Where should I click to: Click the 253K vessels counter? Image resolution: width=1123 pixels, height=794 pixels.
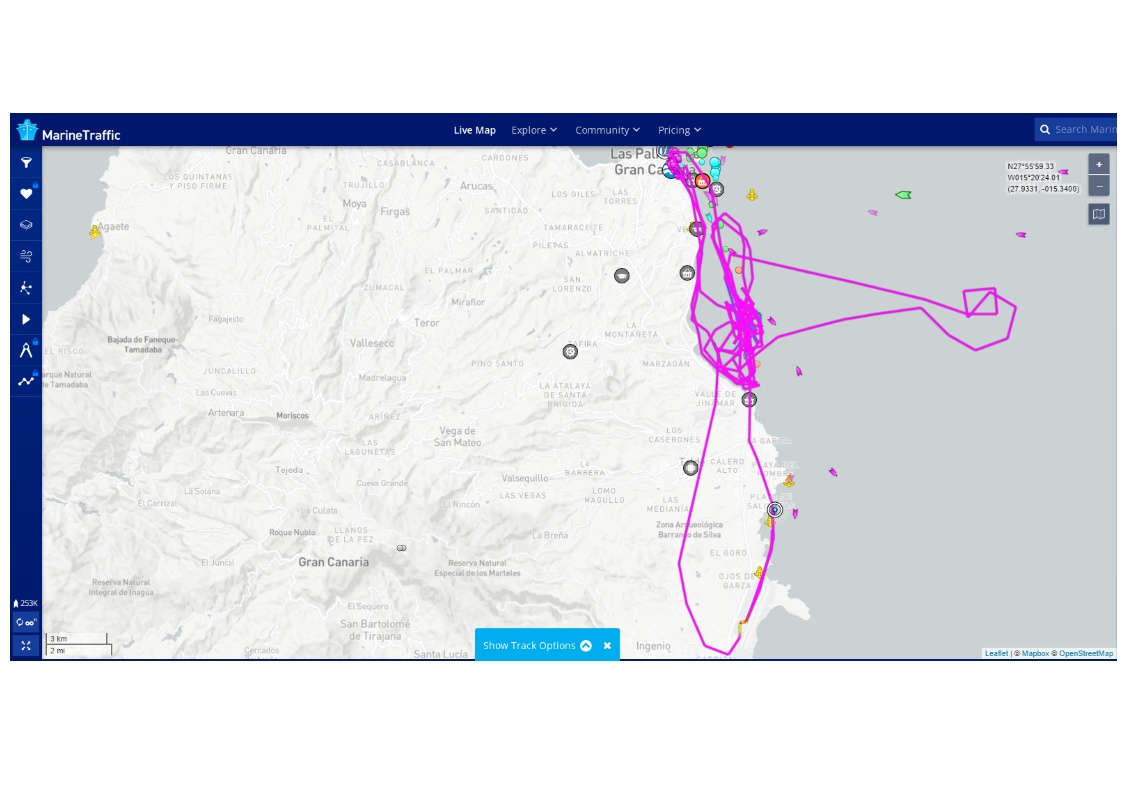point(26,603)
